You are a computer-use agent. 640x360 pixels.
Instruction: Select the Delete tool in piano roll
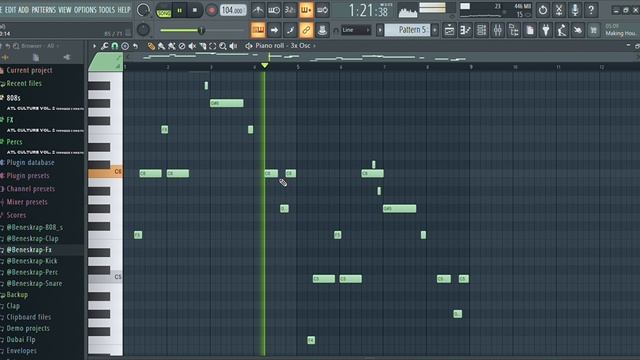(182, 46)
